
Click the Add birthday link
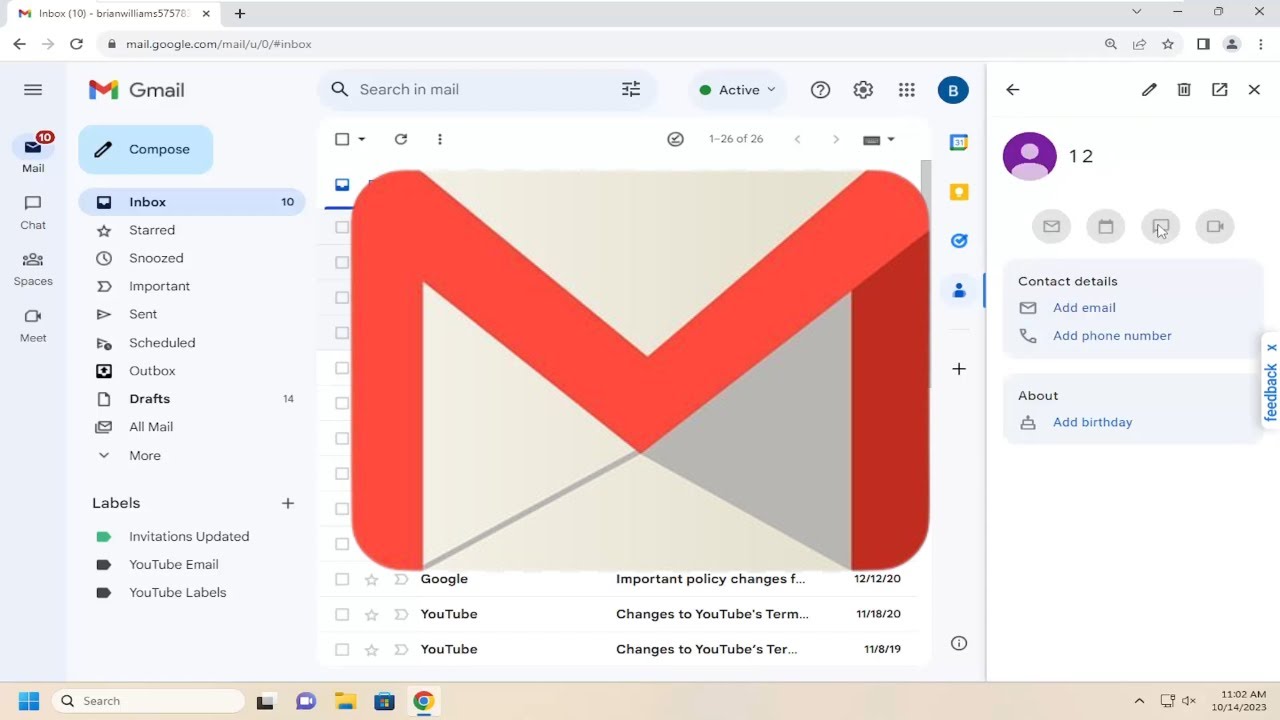(1092, 423)
